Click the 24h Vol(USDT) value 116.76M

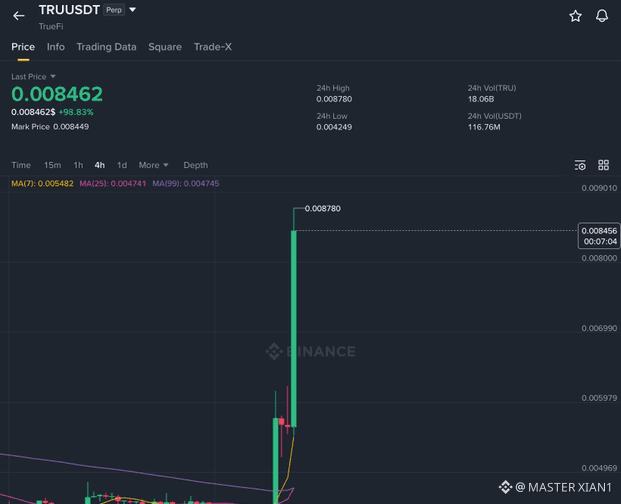tap(484, 127)
